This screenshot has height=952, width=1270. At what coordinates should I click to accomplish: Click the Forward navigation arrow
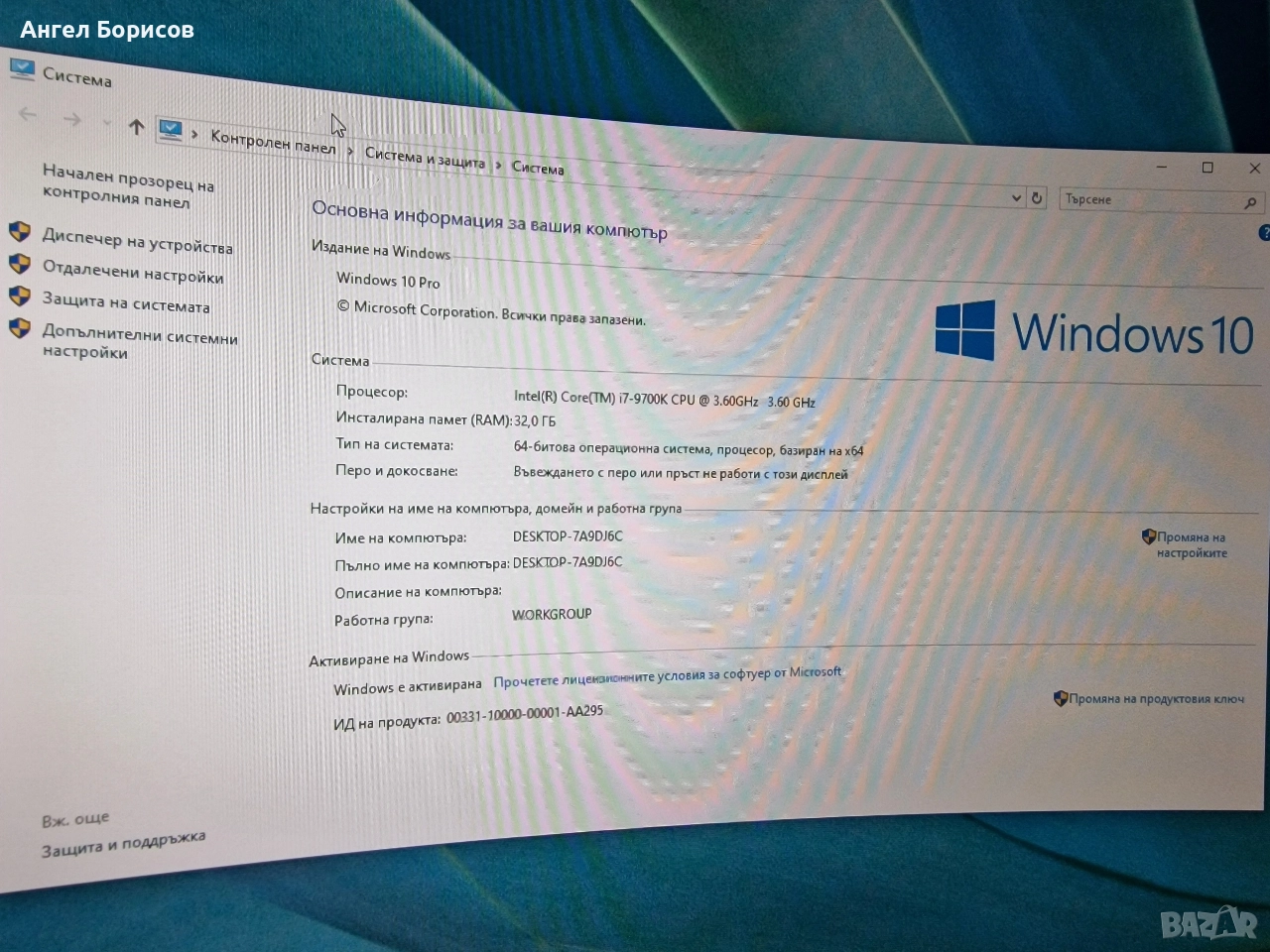tap(72, 120)
